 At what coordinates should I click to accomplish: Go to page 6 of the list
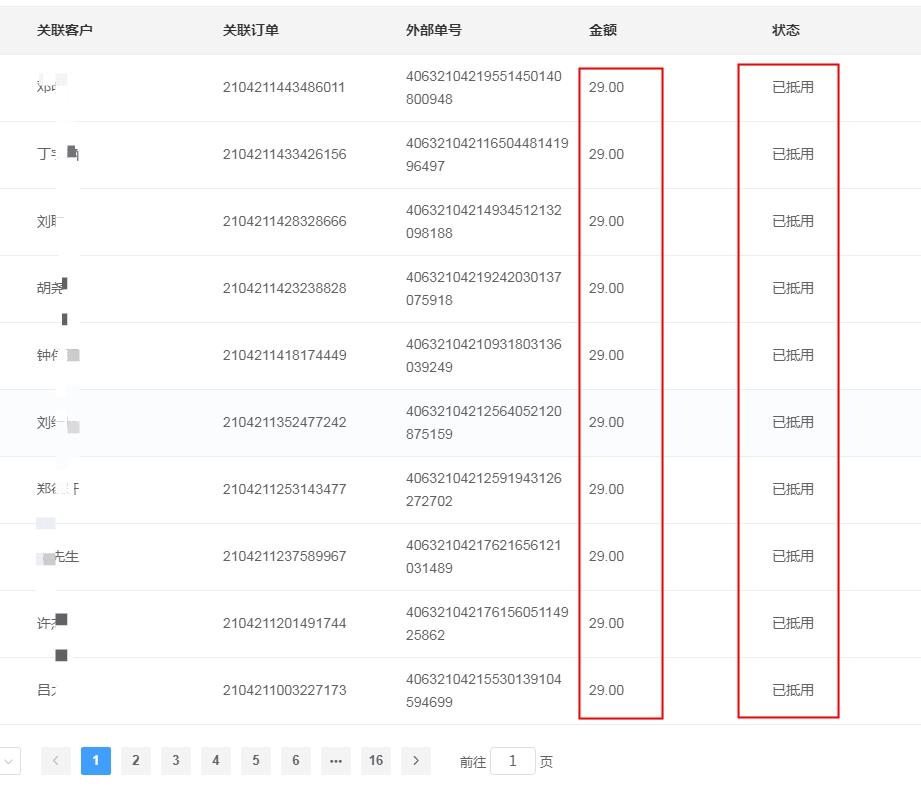pos(296,761)
